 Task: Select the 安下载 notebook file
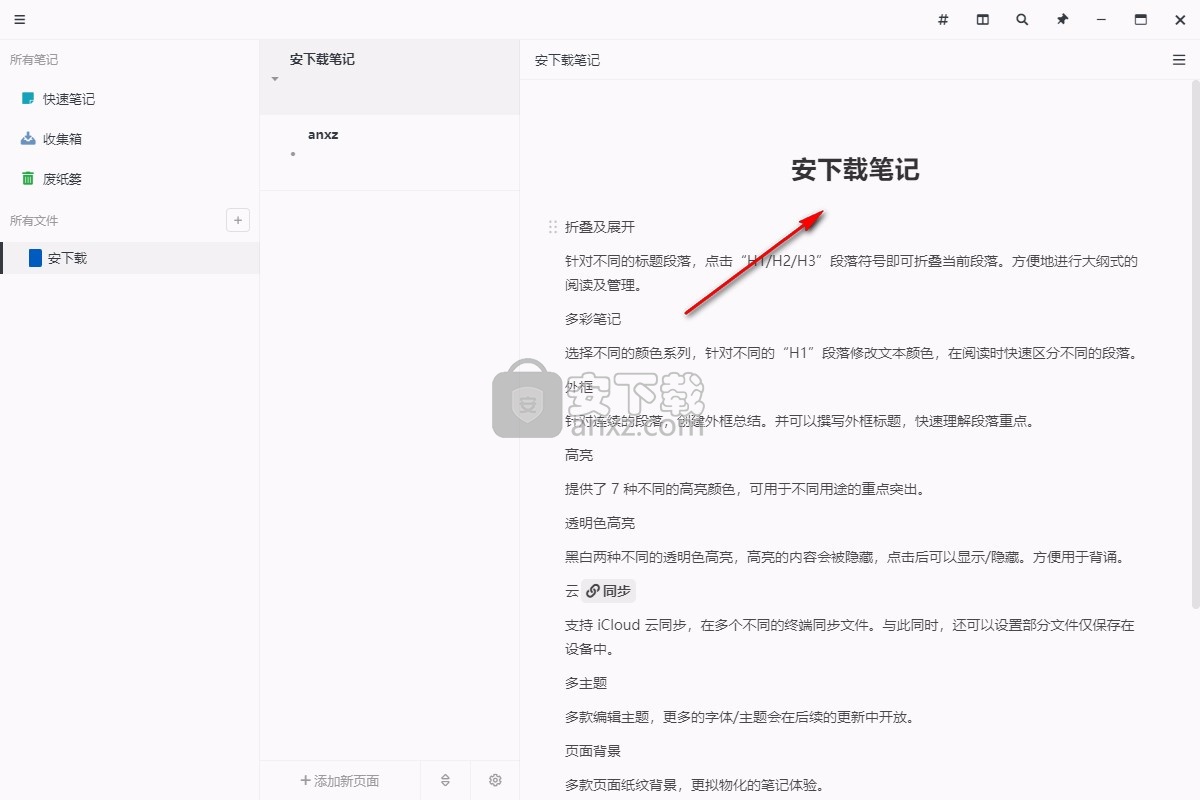pyautogui.click(x=130, y=258)
